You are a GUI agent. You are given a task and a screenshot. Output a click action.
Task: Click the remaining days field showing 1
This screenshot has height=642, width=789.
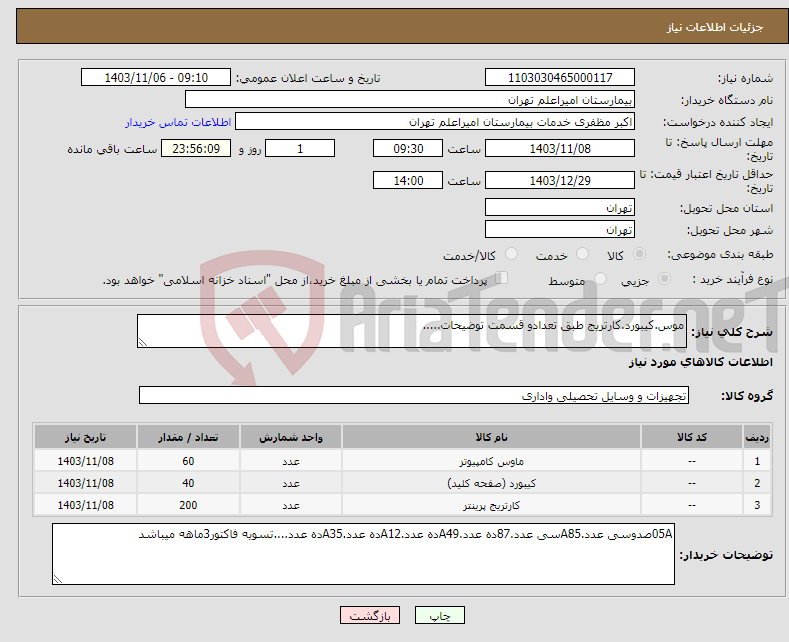coord(300,148)
